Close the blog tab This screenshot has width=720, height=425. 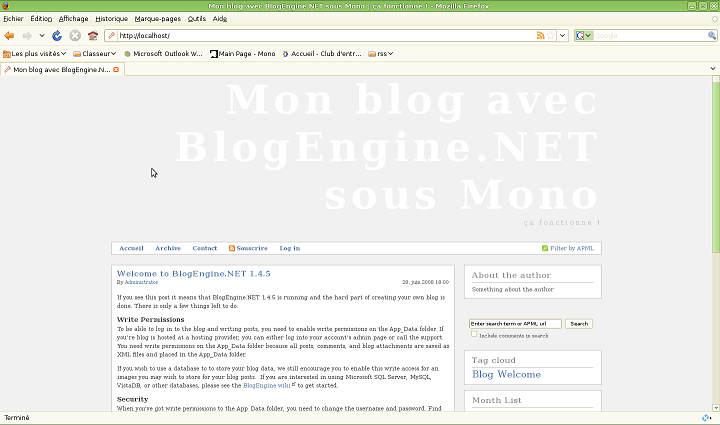click(x=116, y=70)
